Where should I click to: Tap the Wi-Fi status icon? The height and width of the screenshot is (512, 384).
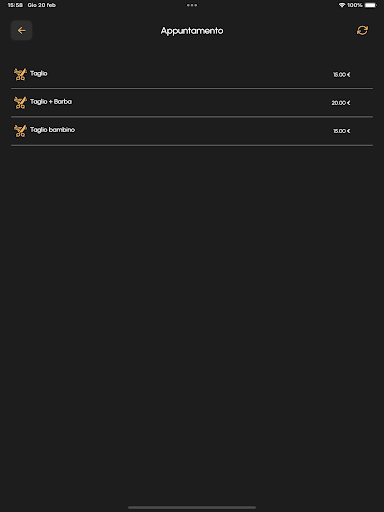342,5
